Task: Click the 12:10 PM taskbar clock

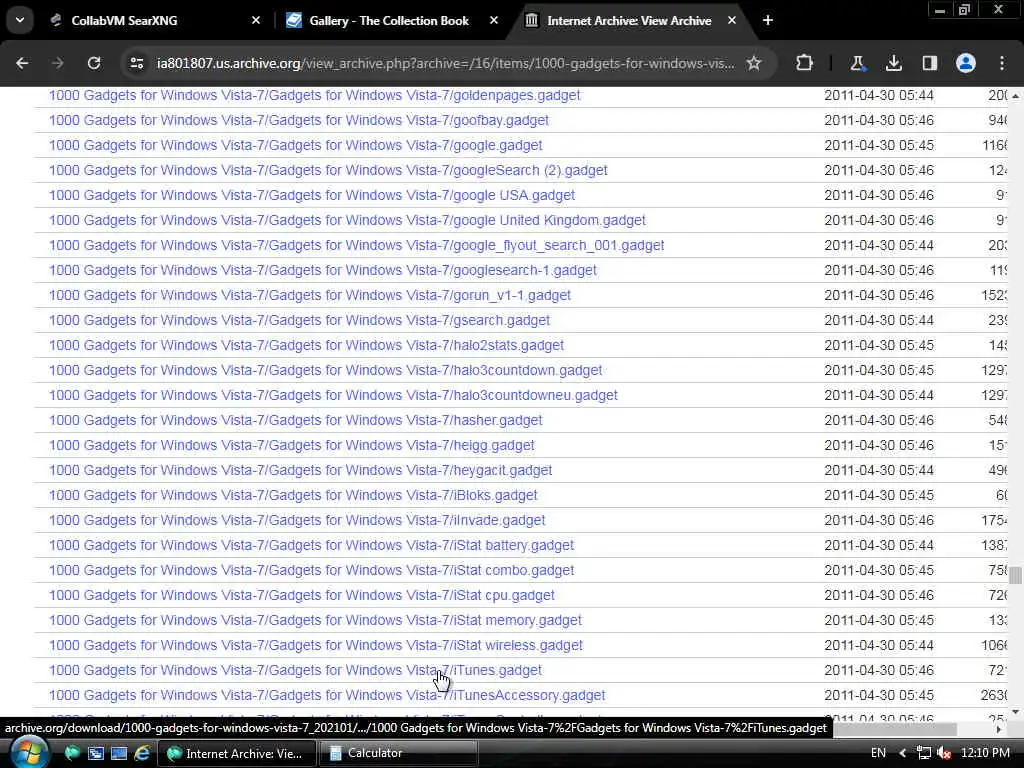Action: point(985,753)
